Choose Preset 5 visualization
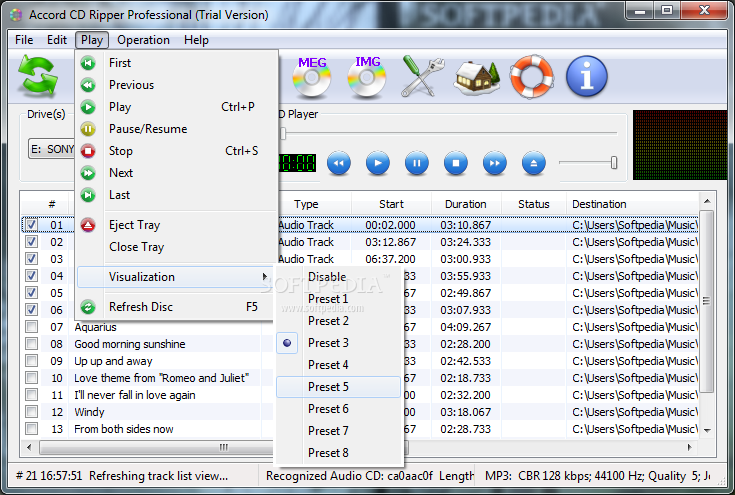The image size is (735, 495). (x=338, y=387)
